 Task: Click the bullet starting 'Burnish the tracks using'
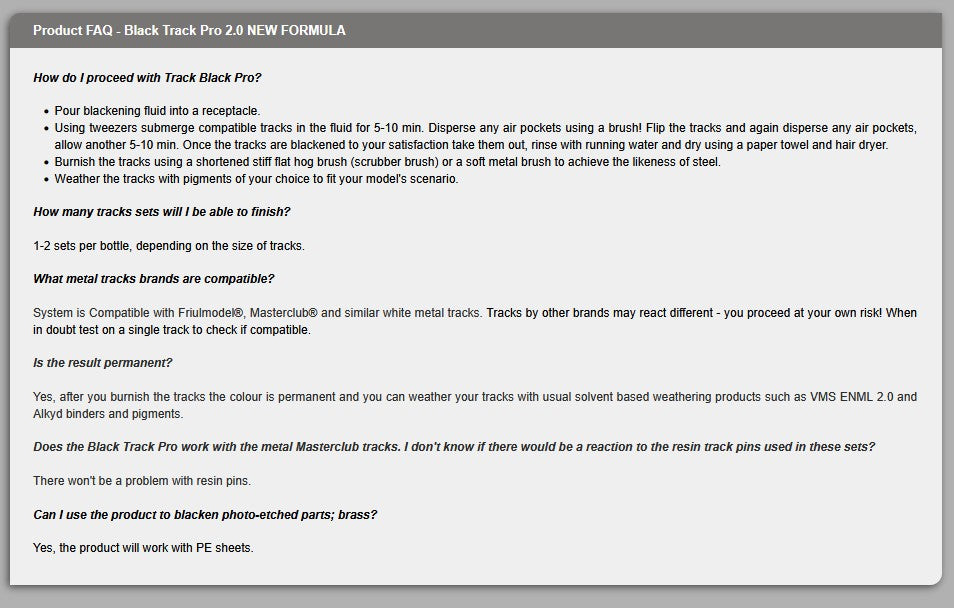pyautogui.click(x=387, y=162)
